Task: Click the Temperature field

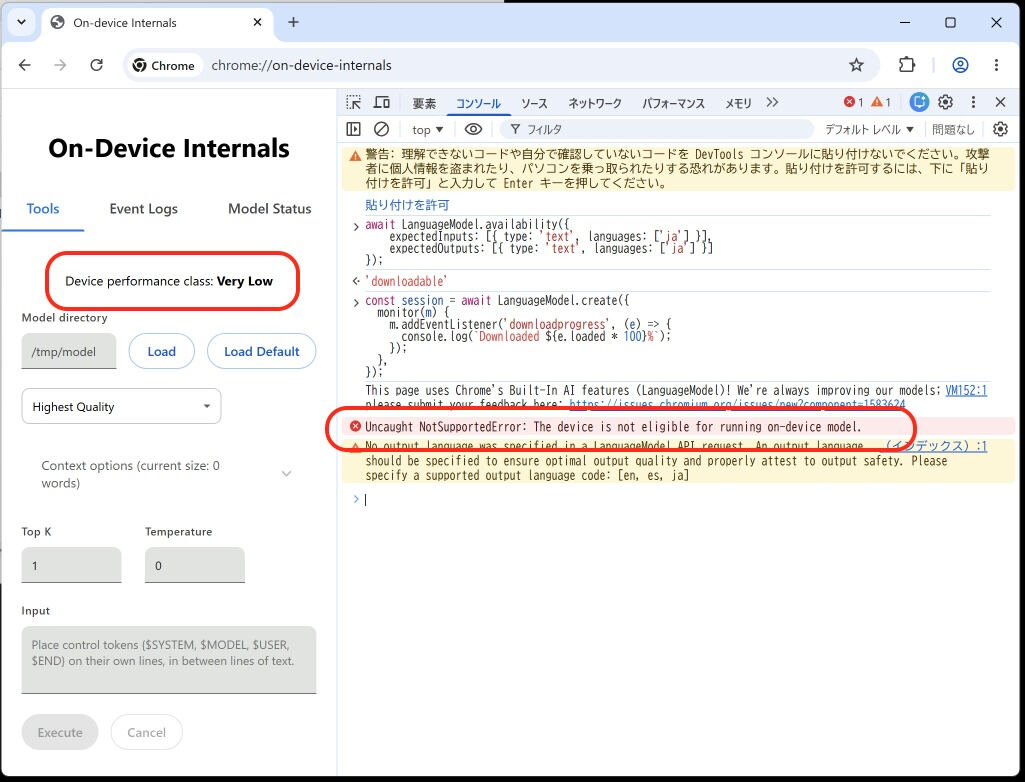Action: point(195,565)
